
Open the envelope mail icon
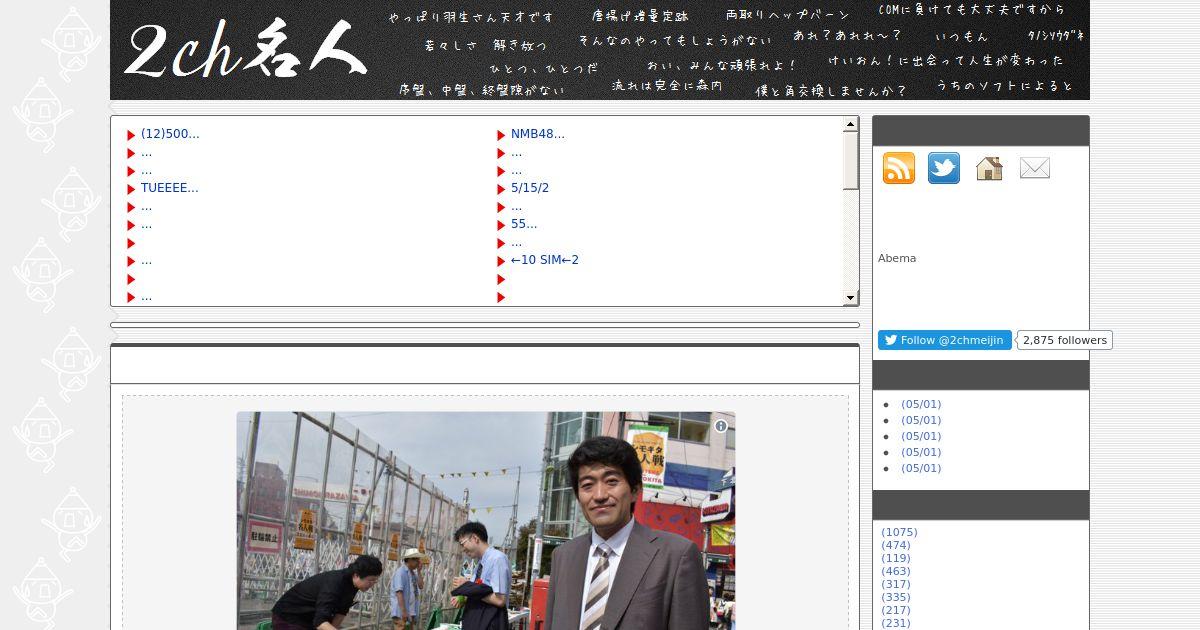pyautogui.click(x=1034, y=168)
